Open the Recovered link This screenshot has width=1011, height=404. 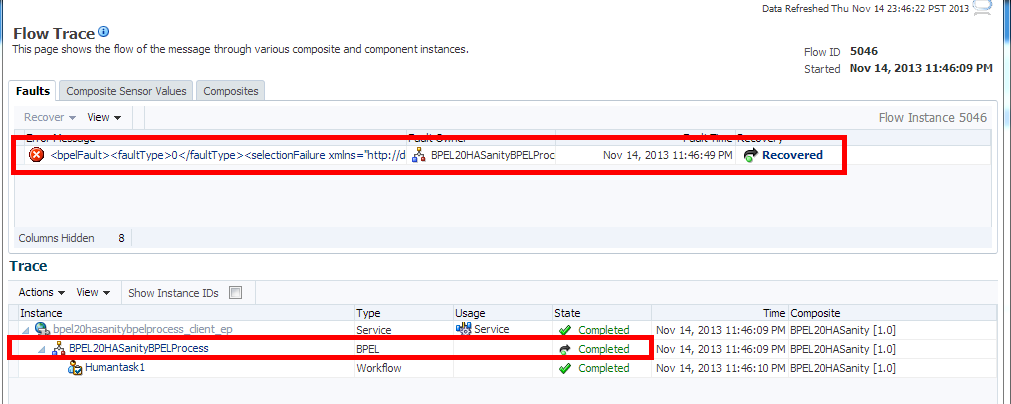coord(792,155)
